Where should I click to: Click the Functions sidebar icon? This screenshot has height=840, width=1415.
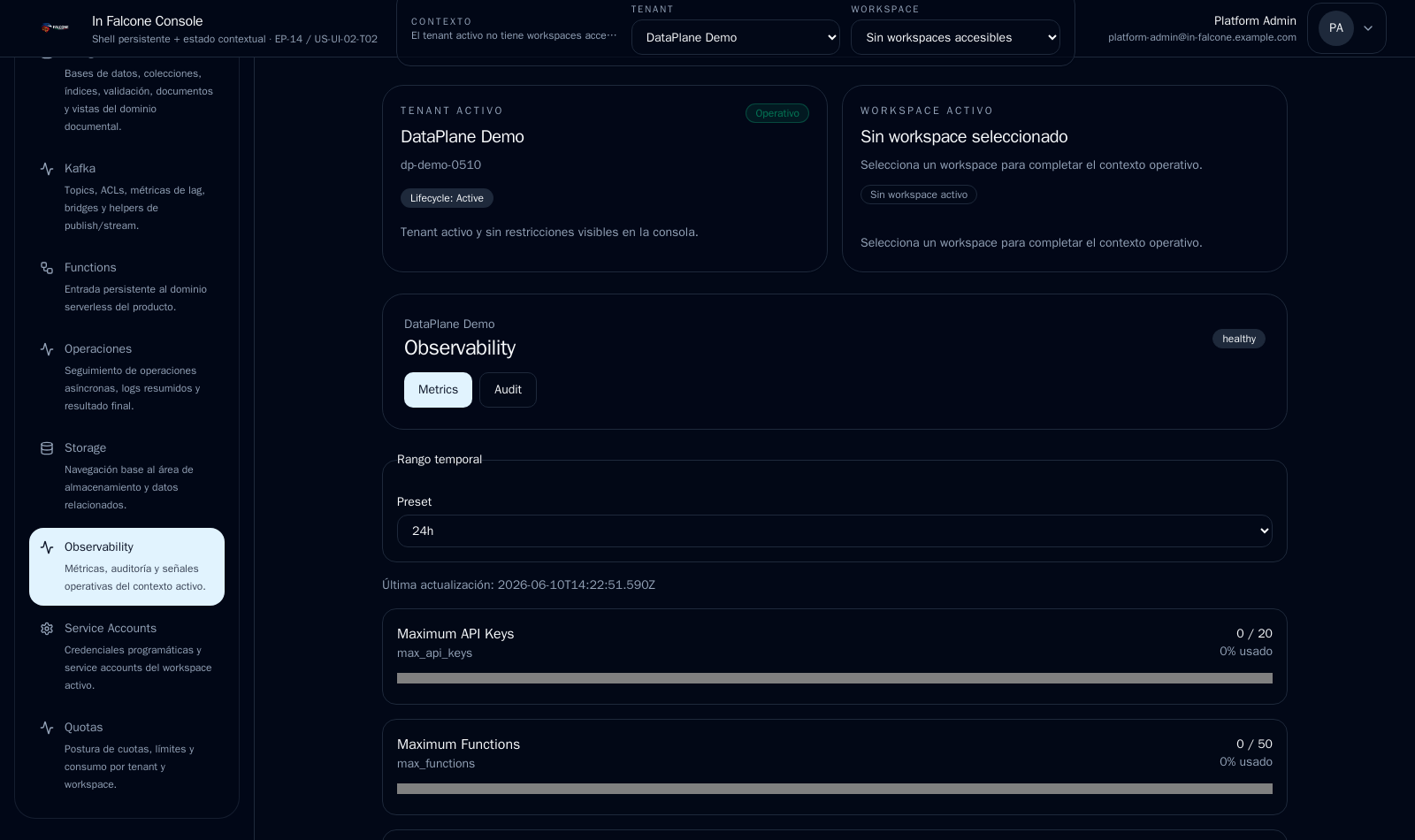(x=47, y=268)
